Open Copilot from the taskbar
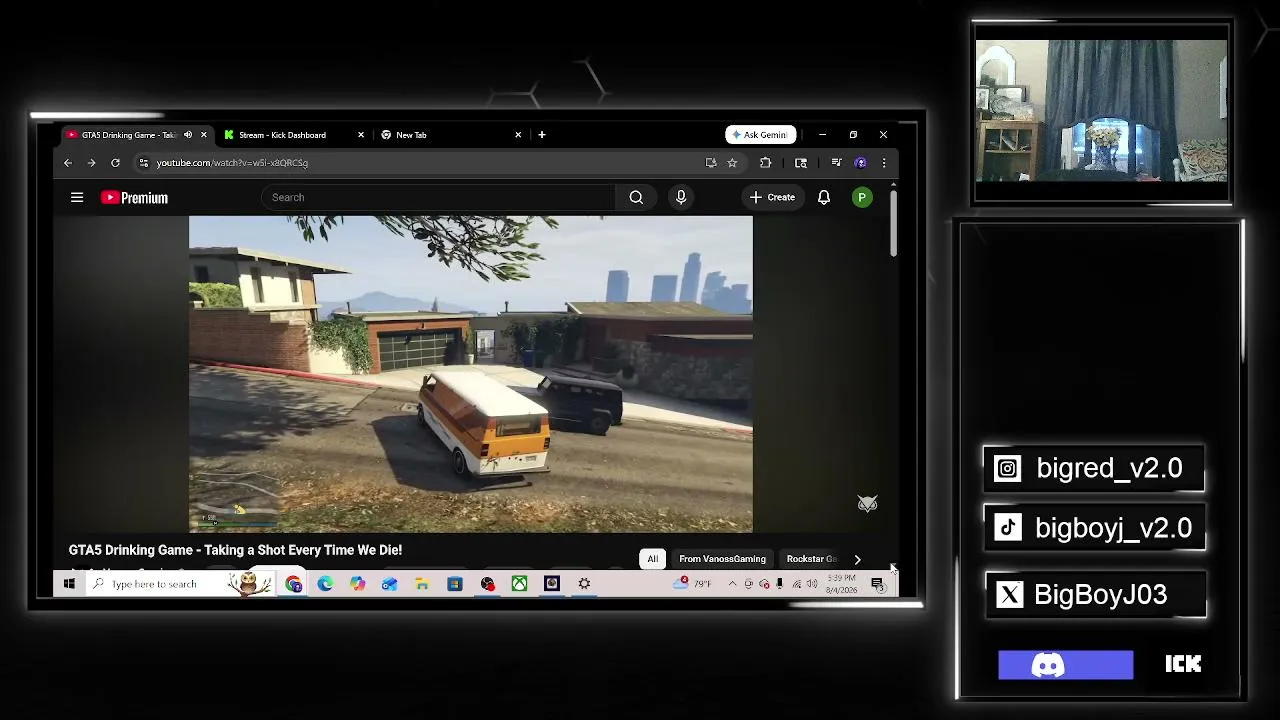Viewport: 1280px width, 720px height. (358, 584)
